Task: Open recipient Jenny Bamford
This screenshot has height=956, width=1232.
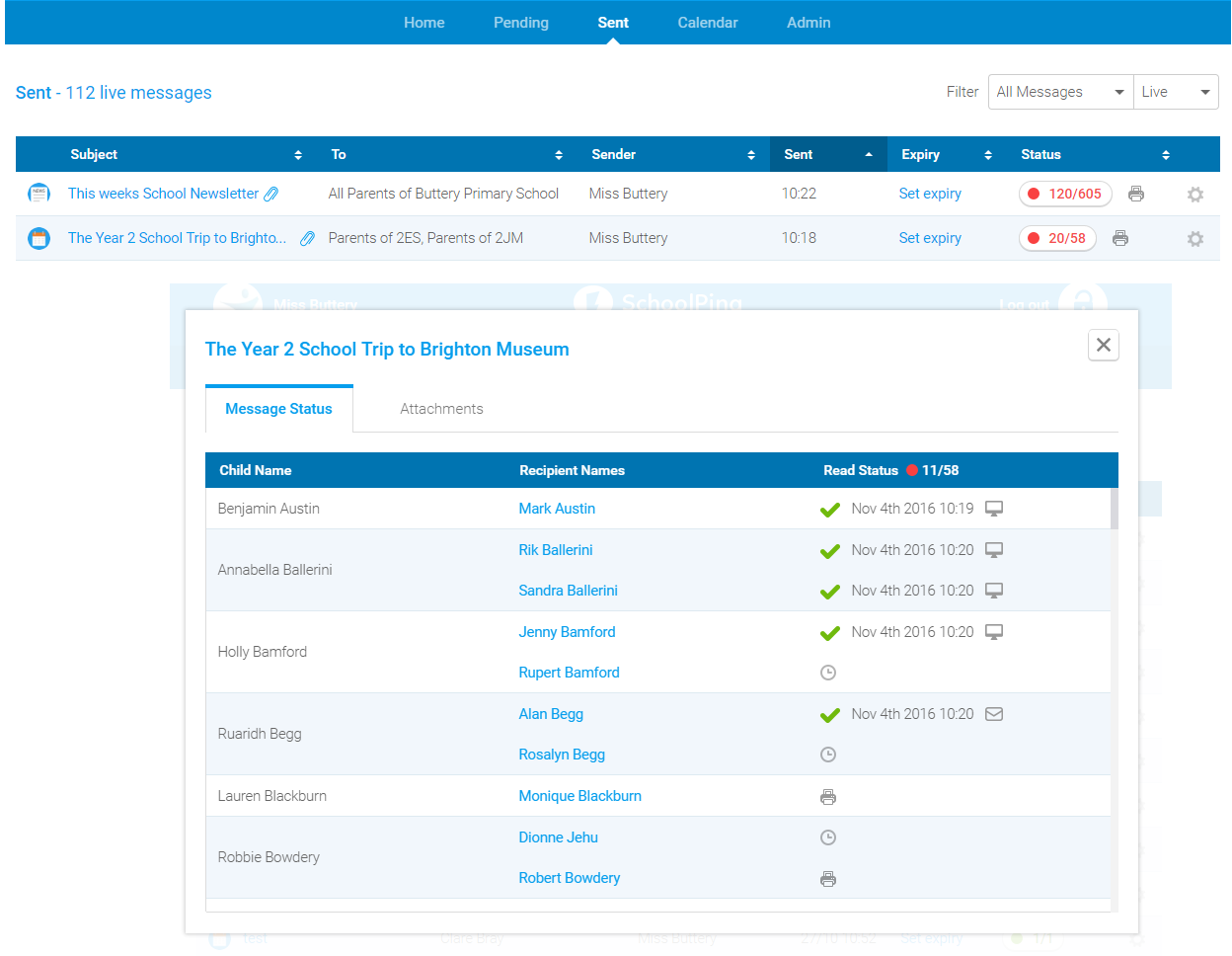Action: pyautogui.click(x=568, y=632)
